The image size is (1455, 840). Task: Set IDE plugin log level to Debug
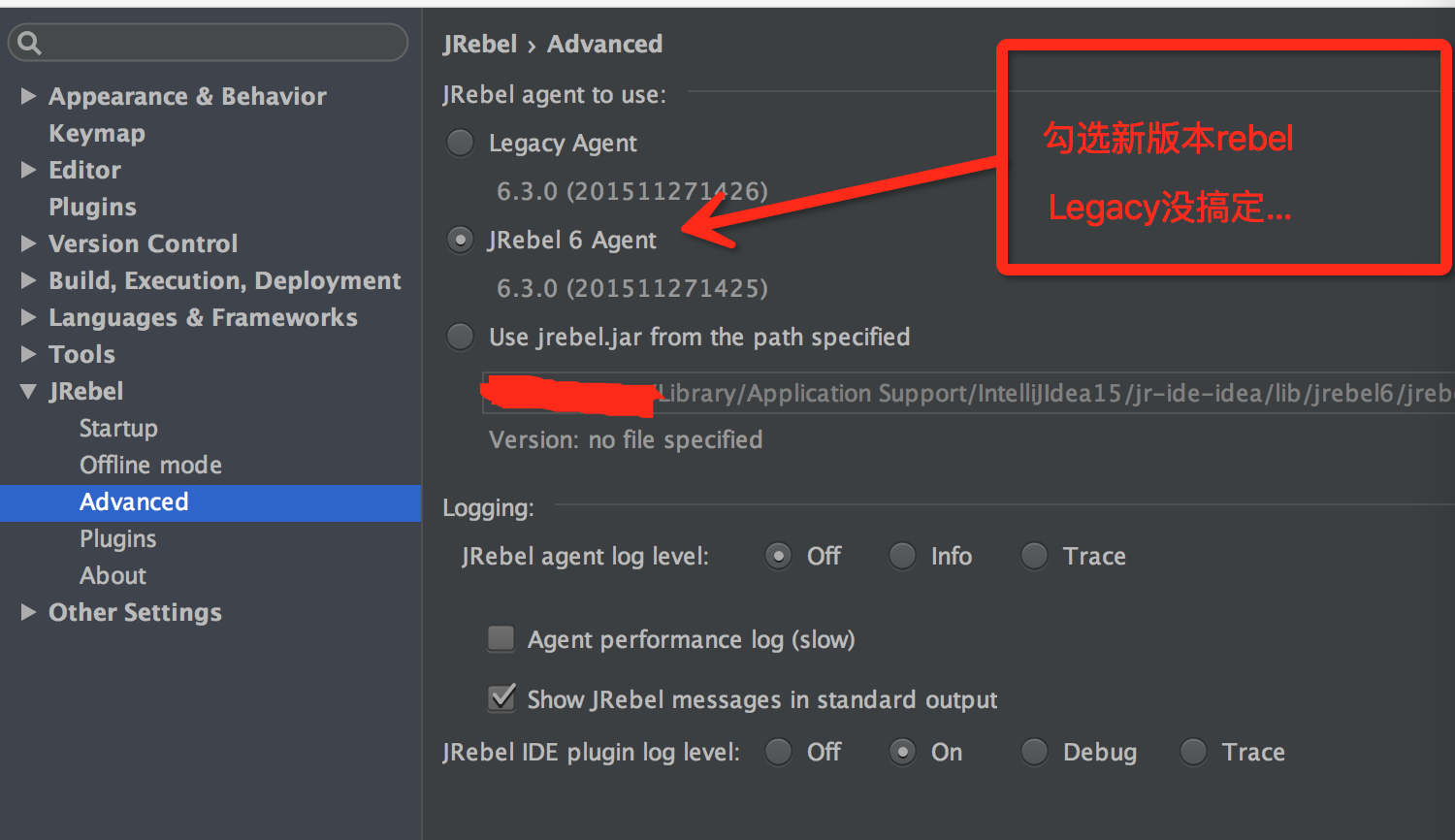pos(1034,752)
